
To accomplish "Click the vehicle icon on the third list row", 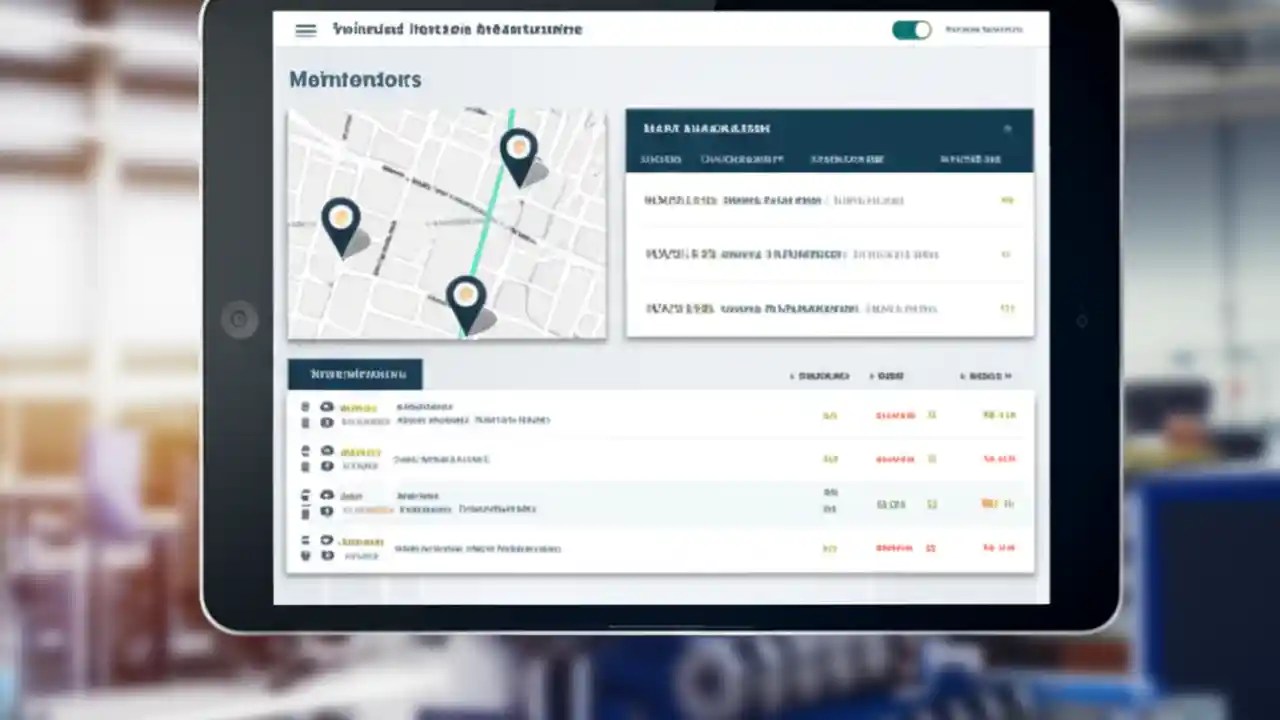I will 326,495.
